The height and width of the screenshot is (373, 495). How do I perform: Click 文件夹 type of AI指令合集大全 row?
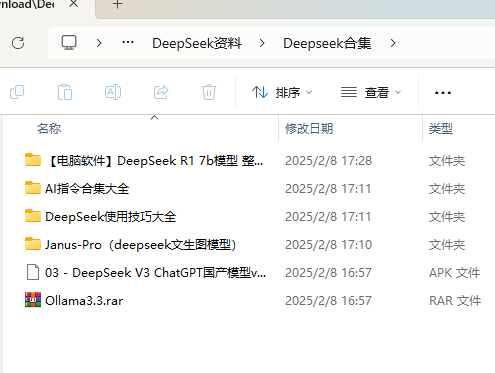(447, 189)
